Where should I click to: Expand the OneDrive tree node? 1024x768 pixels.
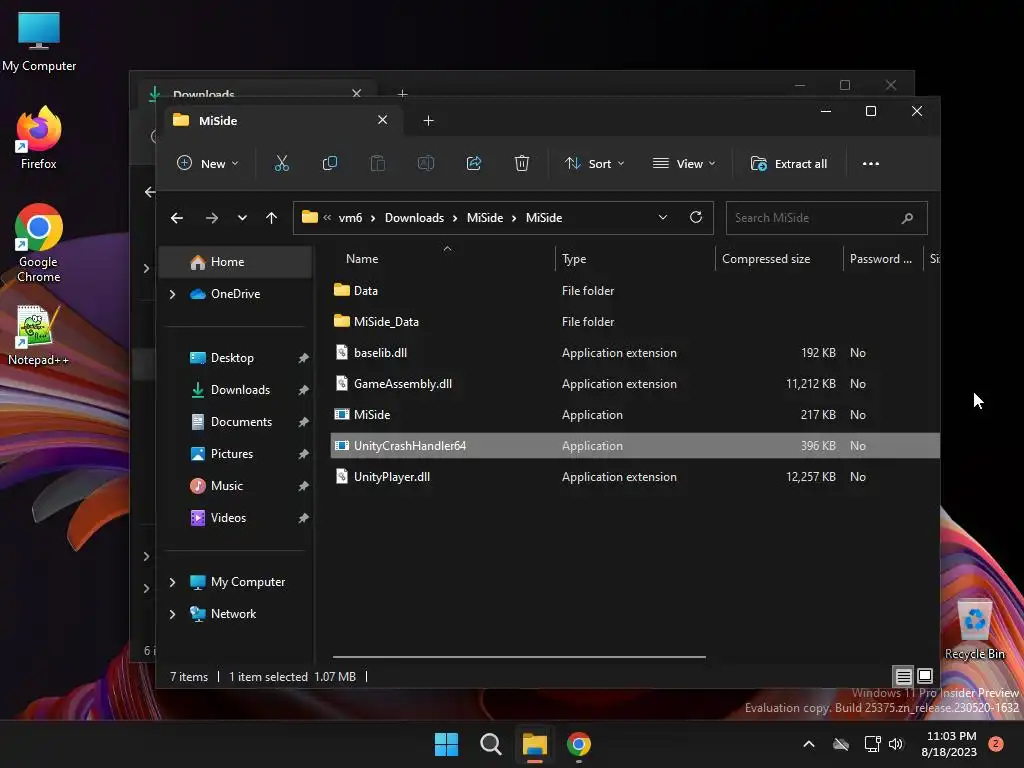tap(172, 295)
